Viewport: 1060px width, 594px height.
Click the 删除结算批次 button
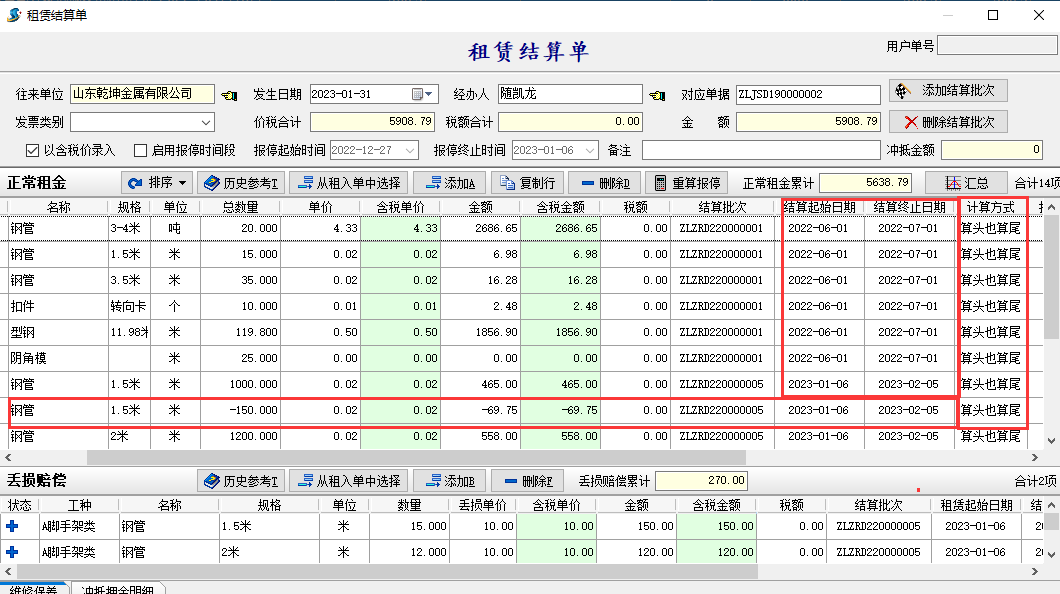tap(948, 122)
